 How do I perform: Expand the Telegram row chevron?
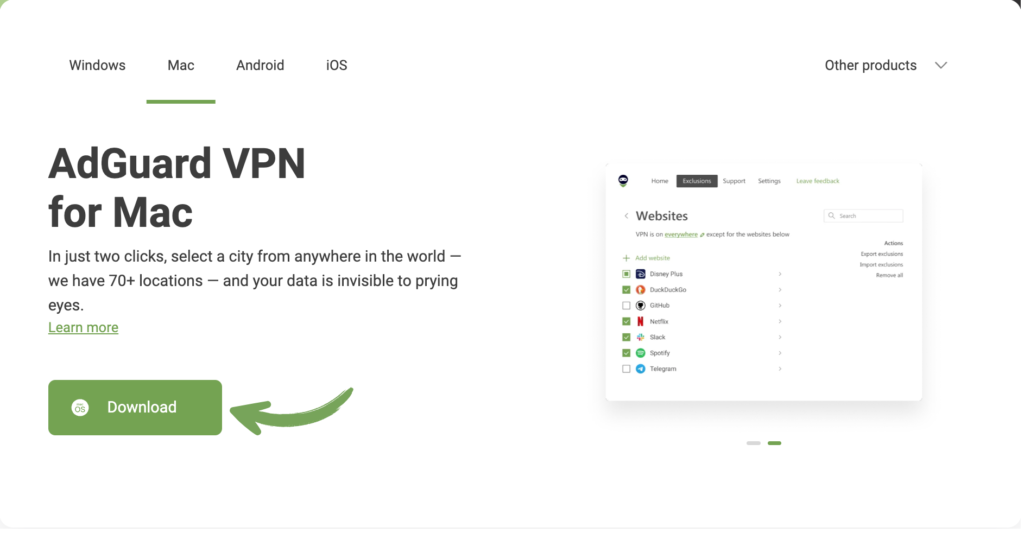780,369
